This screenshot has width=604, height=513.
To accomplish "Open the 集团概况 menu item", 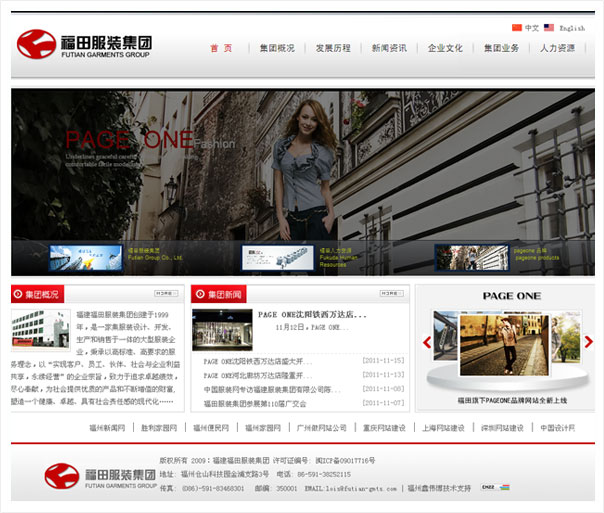I will click(x=277, y=48).
